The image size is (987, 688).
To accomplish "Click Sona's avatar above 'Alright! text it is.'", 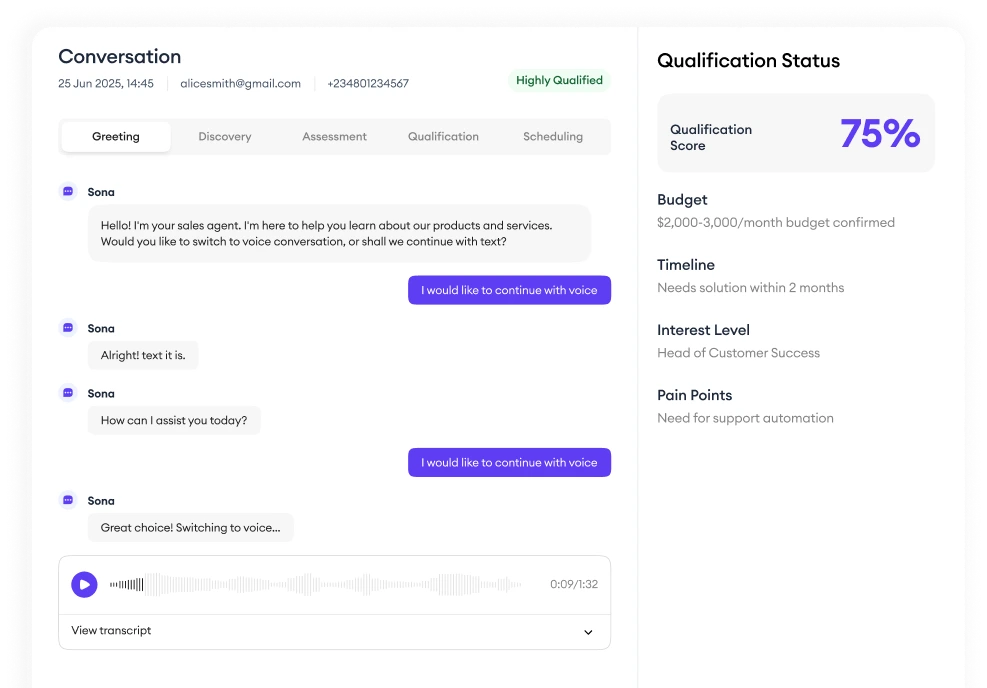I will click(x=68, y=328).
